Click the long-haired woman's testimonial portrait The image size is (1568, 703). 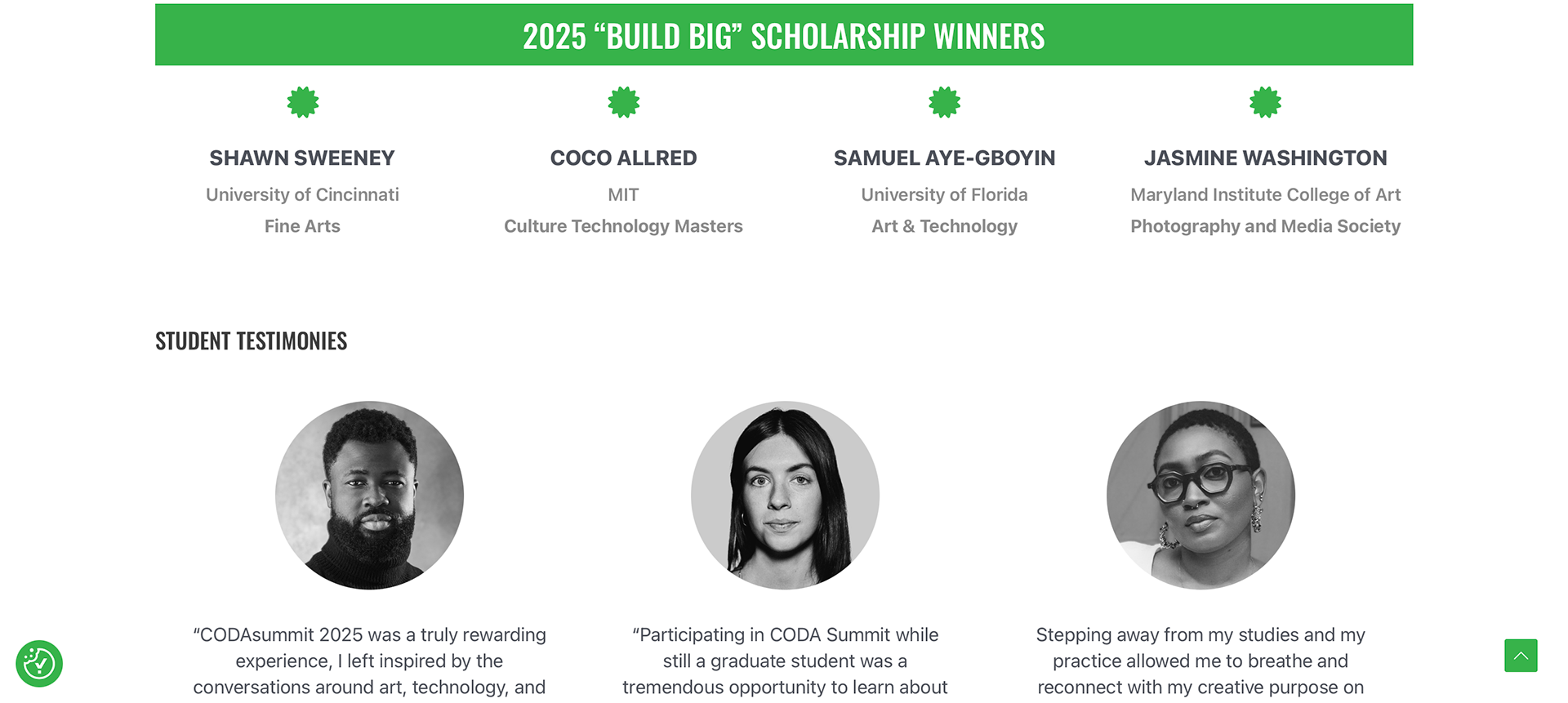(785, 495)
